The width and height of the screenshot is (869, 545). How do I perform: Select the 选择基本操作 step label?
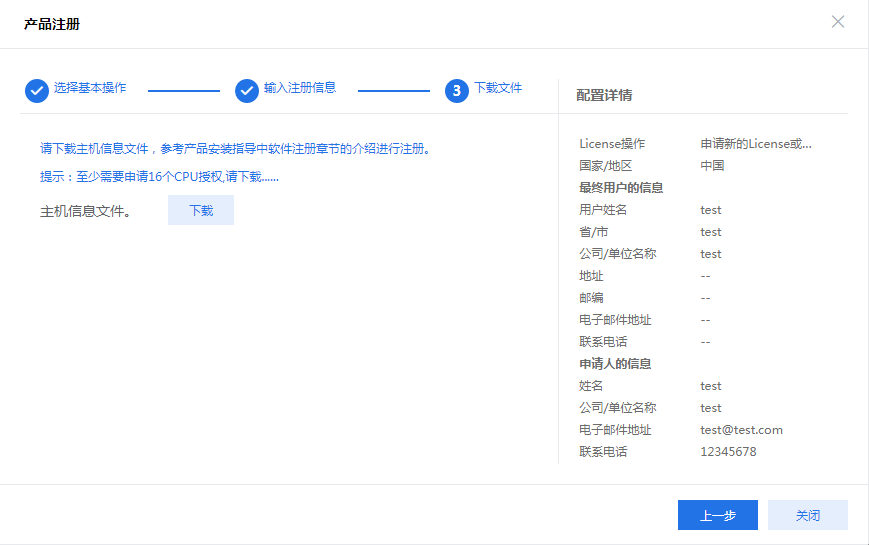[90, 88]
